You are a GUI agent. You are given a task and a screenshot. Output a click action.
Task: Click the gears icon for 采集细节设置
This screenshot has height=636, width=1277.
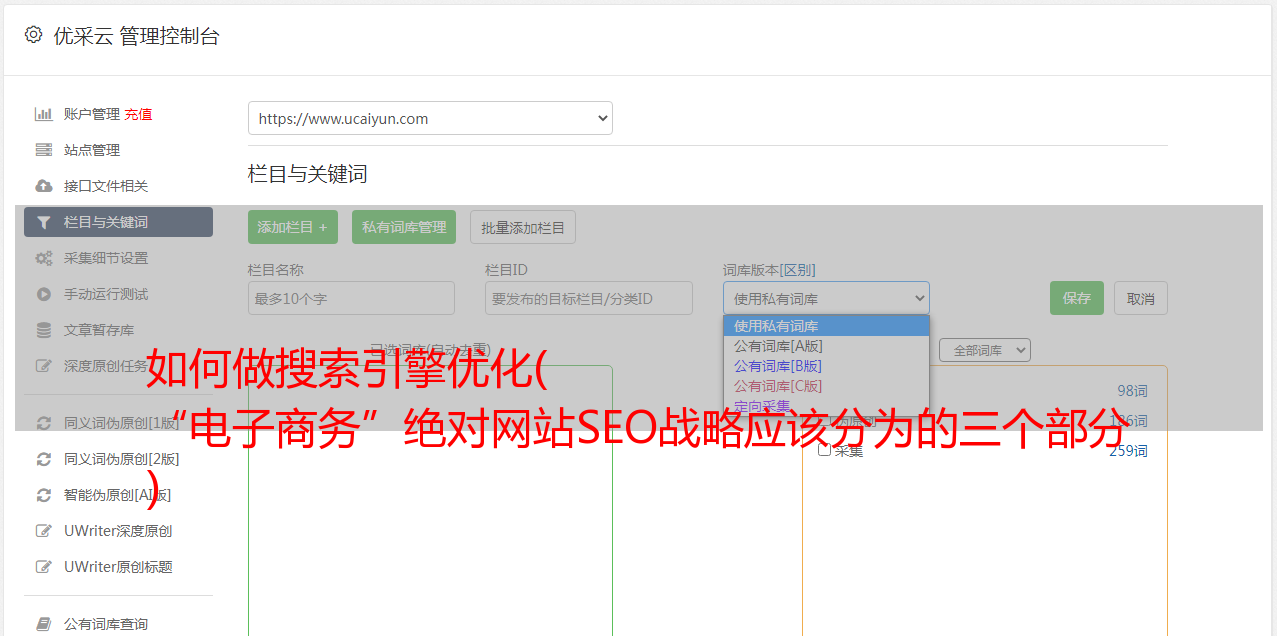pyautogui.click(x=43, y=258)
